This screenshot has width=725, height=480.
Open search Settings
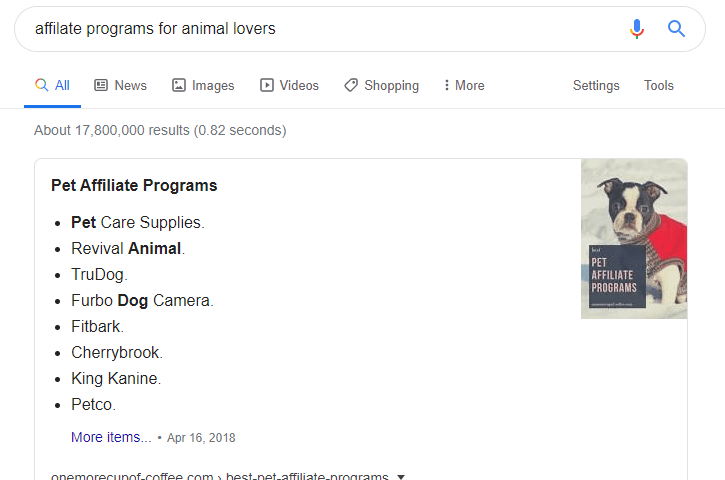click(596, 86)
